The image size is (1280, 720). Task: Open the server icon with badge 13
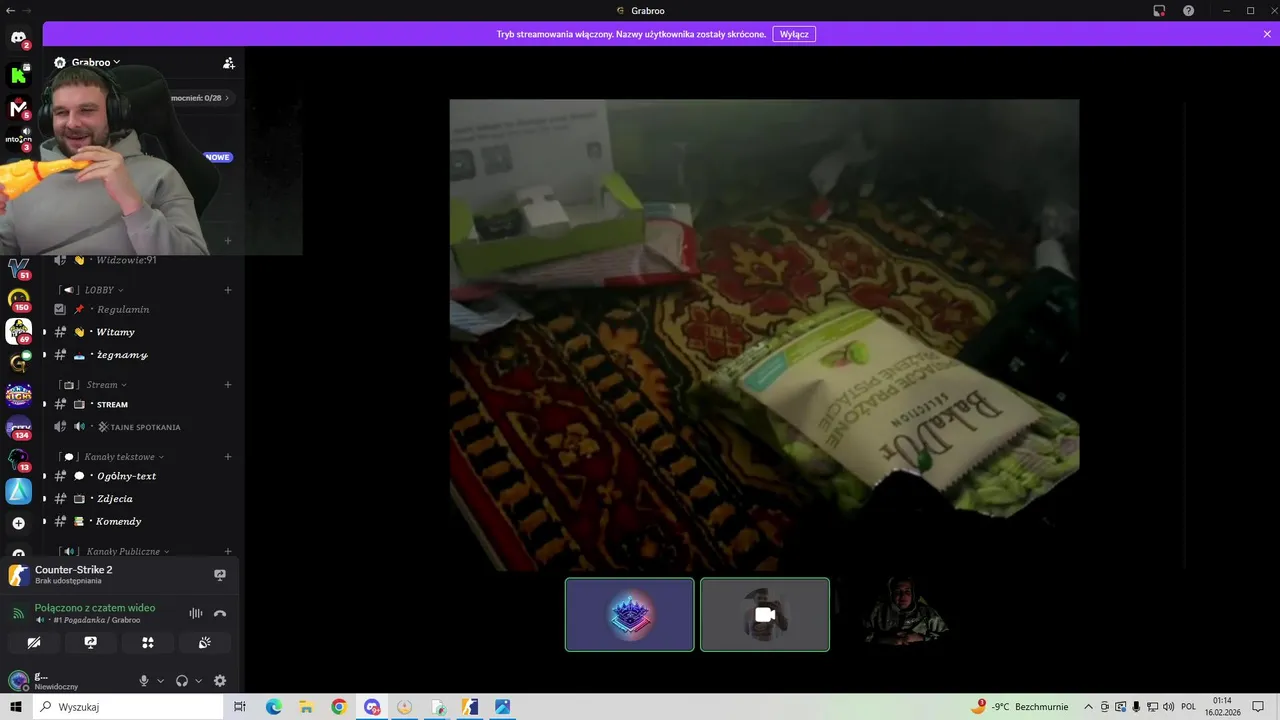click(18, 460)
